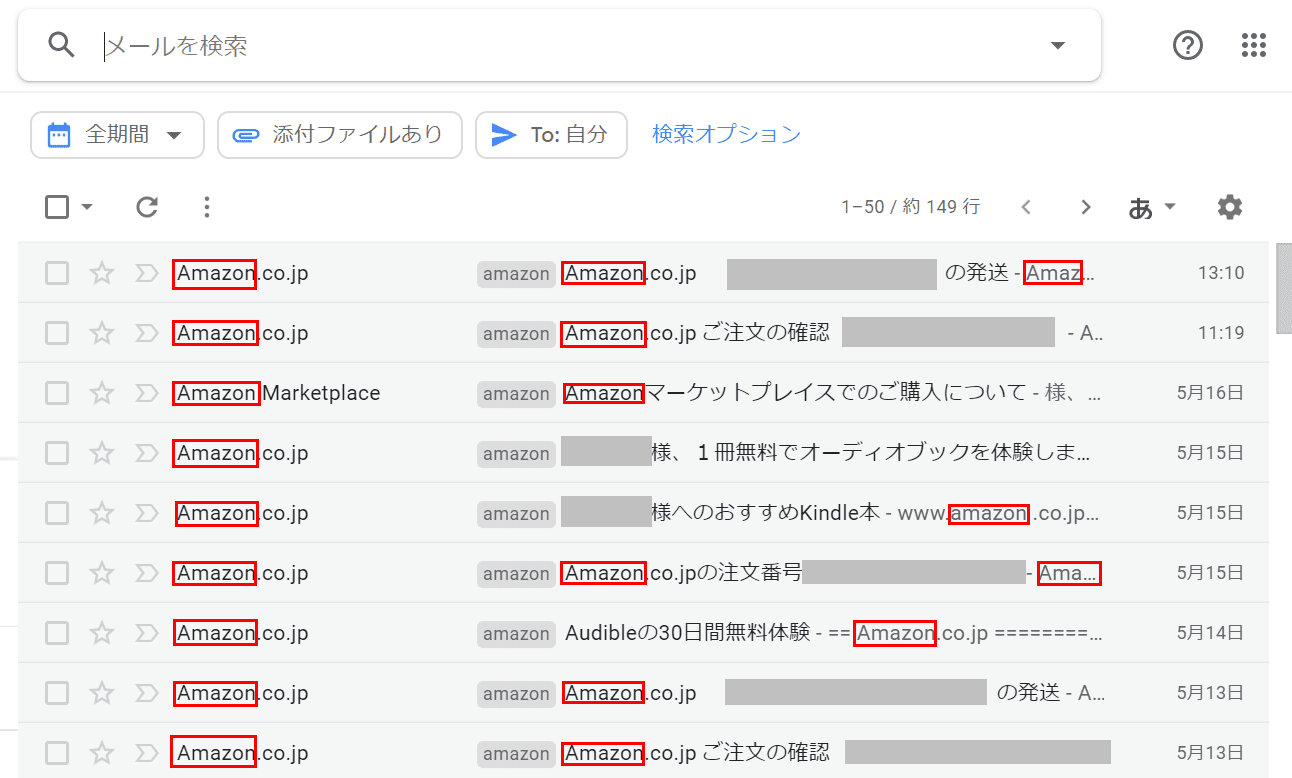Viewport: 1292px width, 778px height.
Task: Check the 注文番号 email from 5月15日
Action: pos(57,573)
